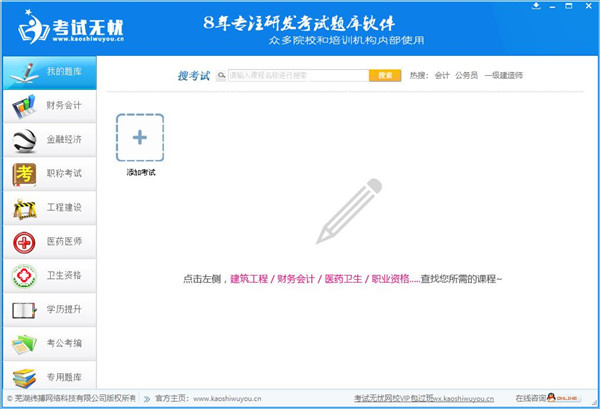Click the 添加考试 label
The image size is (600, 409).
141,173
